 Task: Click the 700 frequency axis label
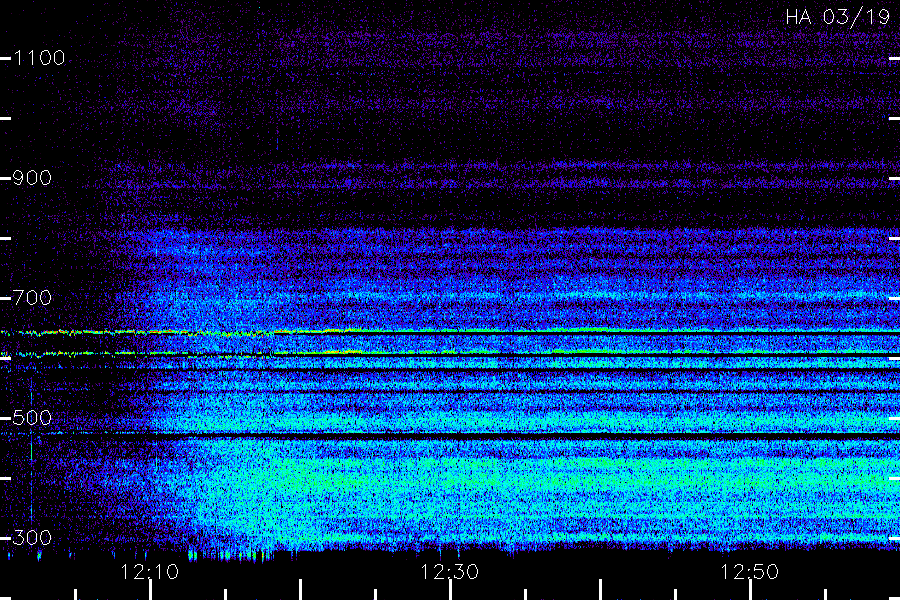point(32,298)
